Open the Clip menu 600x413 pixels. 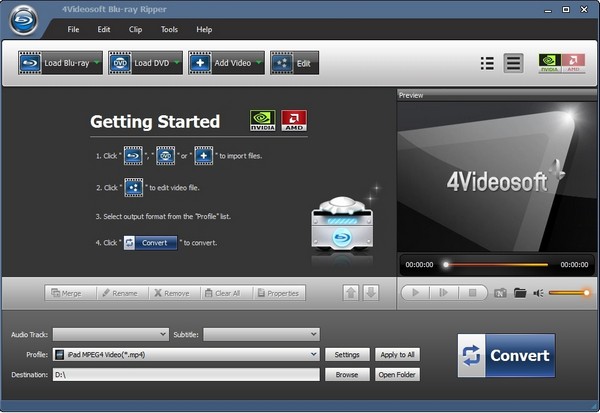pyautogui.click(x=134, y=29)
